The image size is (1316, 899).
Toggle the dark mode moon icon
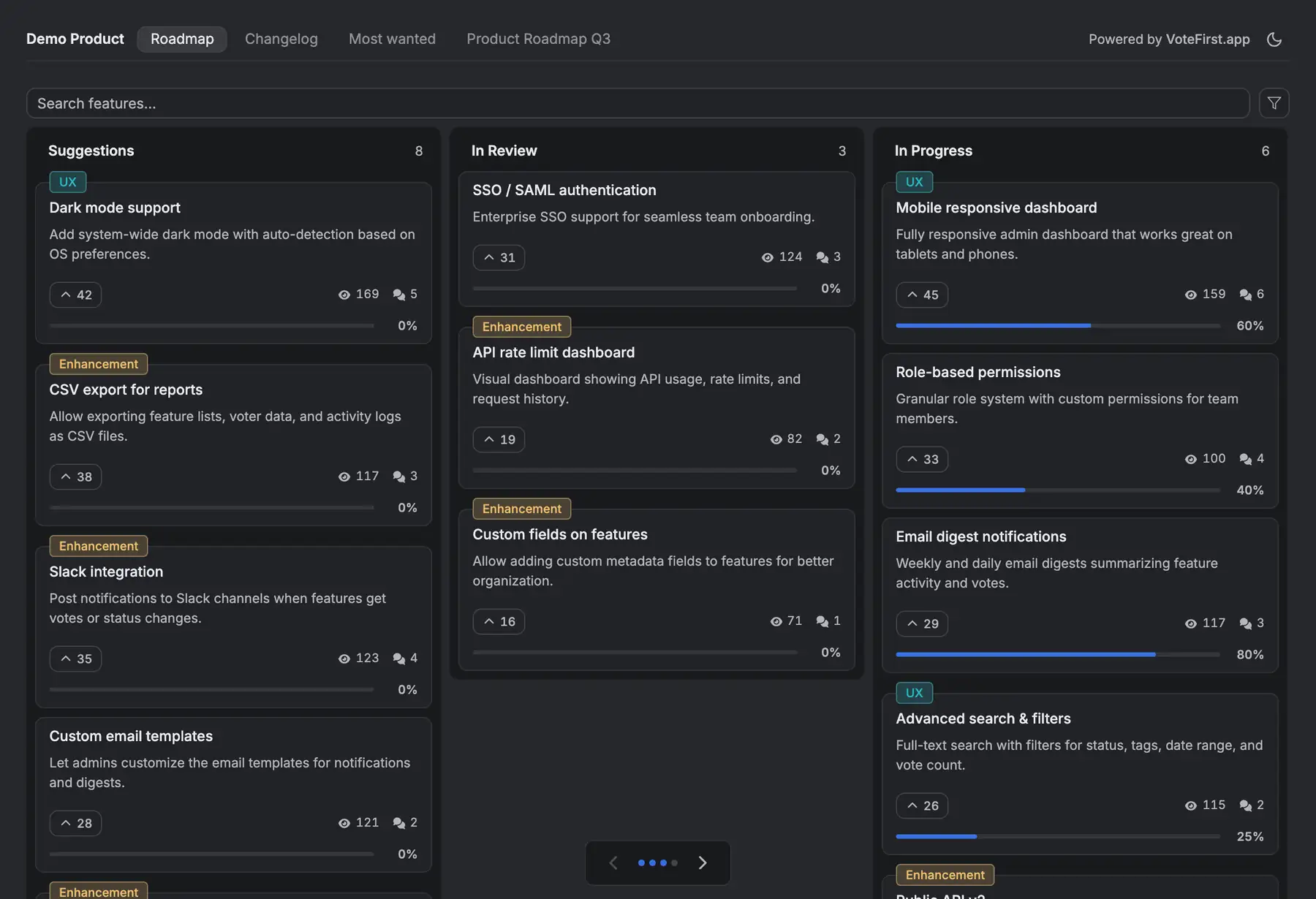1274,39
